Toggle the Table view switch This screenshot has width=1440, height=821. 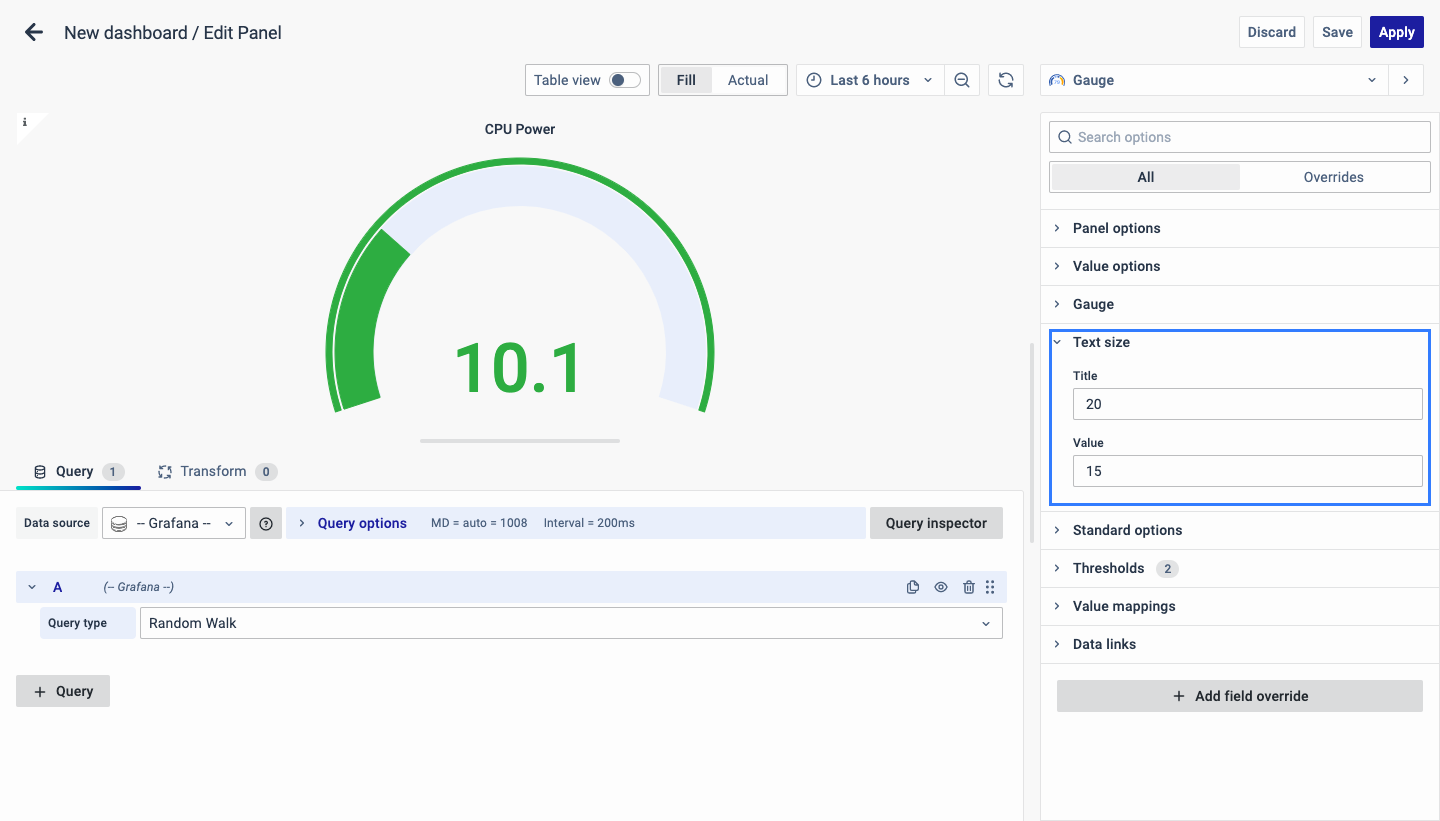[625, 80]
